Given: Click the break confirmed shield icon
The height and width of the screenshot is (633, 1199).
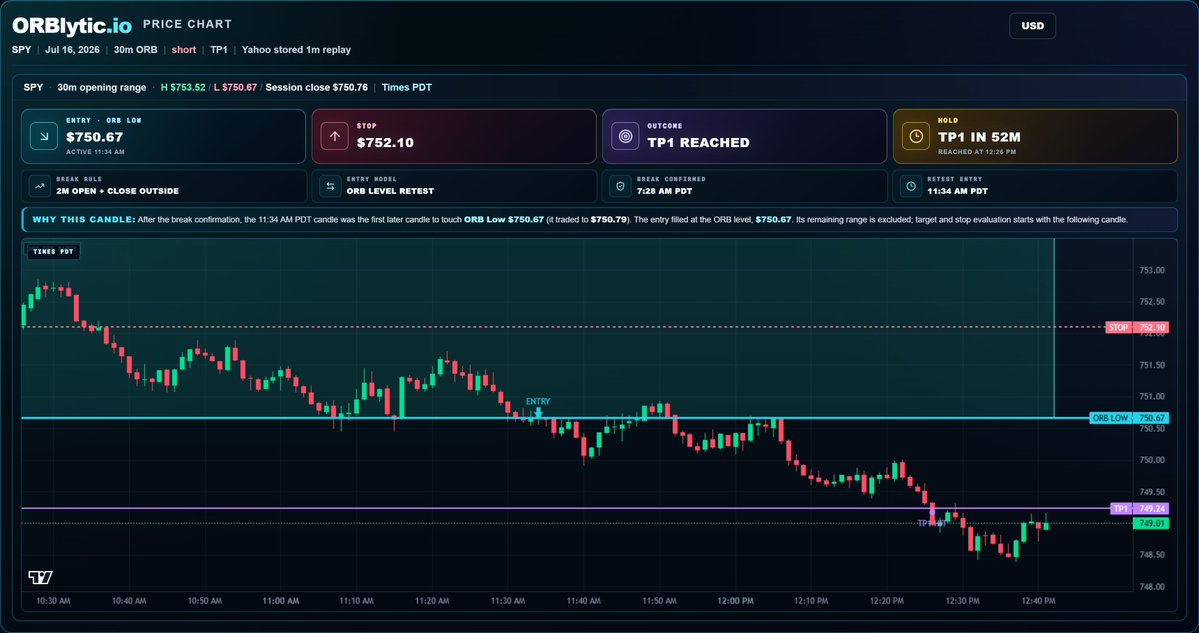Looking at the screenshot, I should point(620,186).
